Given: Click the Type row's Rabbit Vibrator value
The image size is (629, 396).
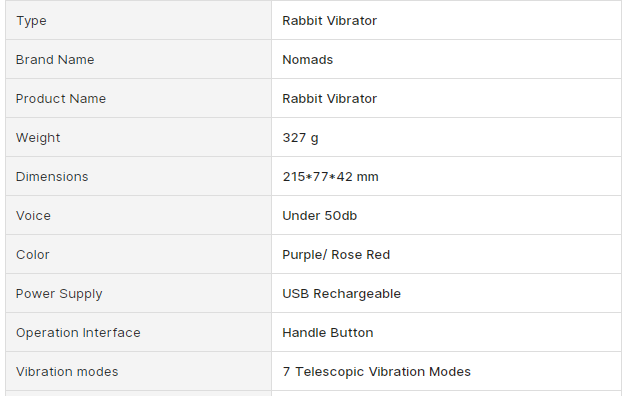Looking at the screenshot, I should (329, 20).
